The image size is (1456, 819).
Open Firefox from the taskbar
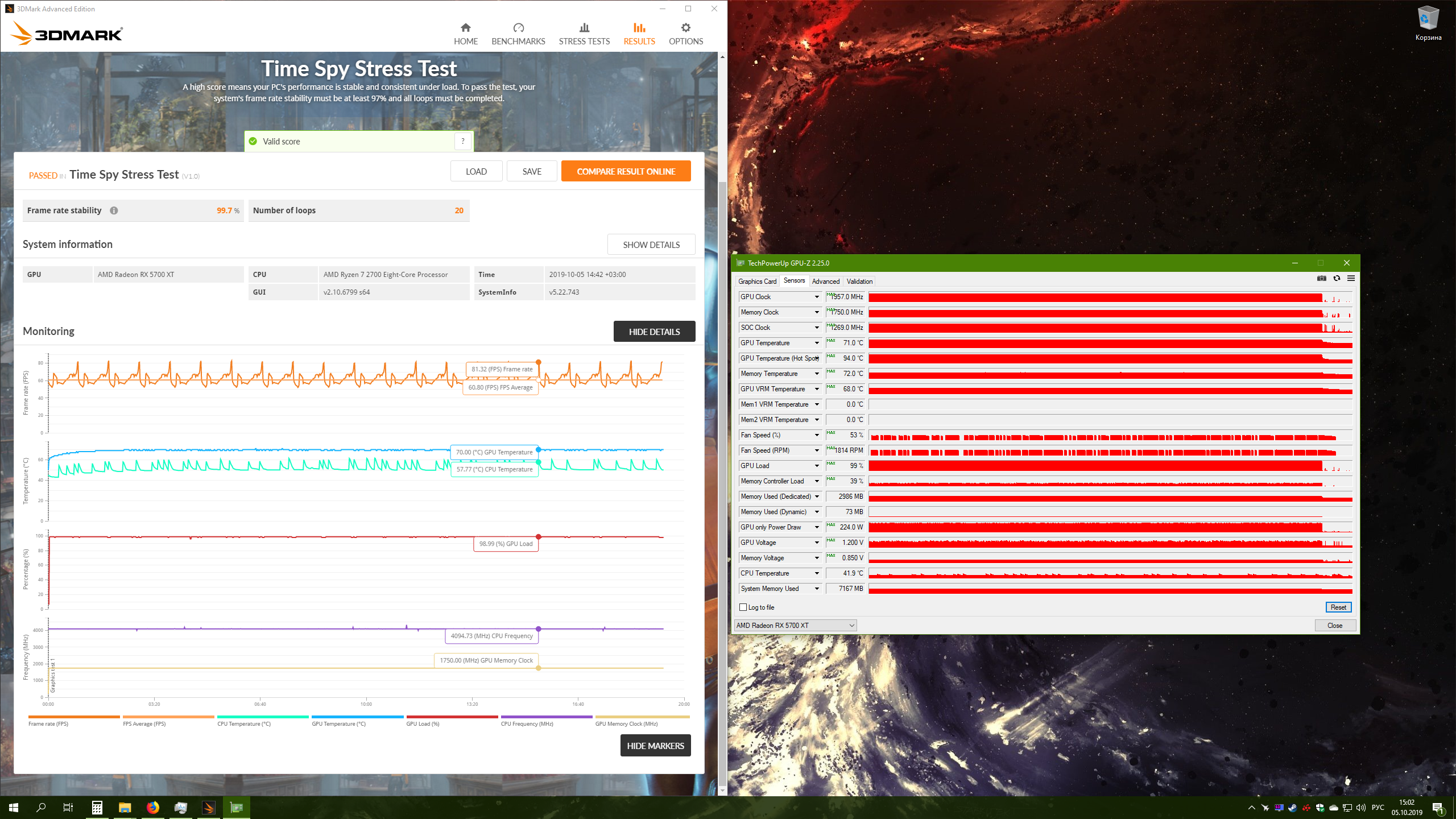click(x=152, y=807)
